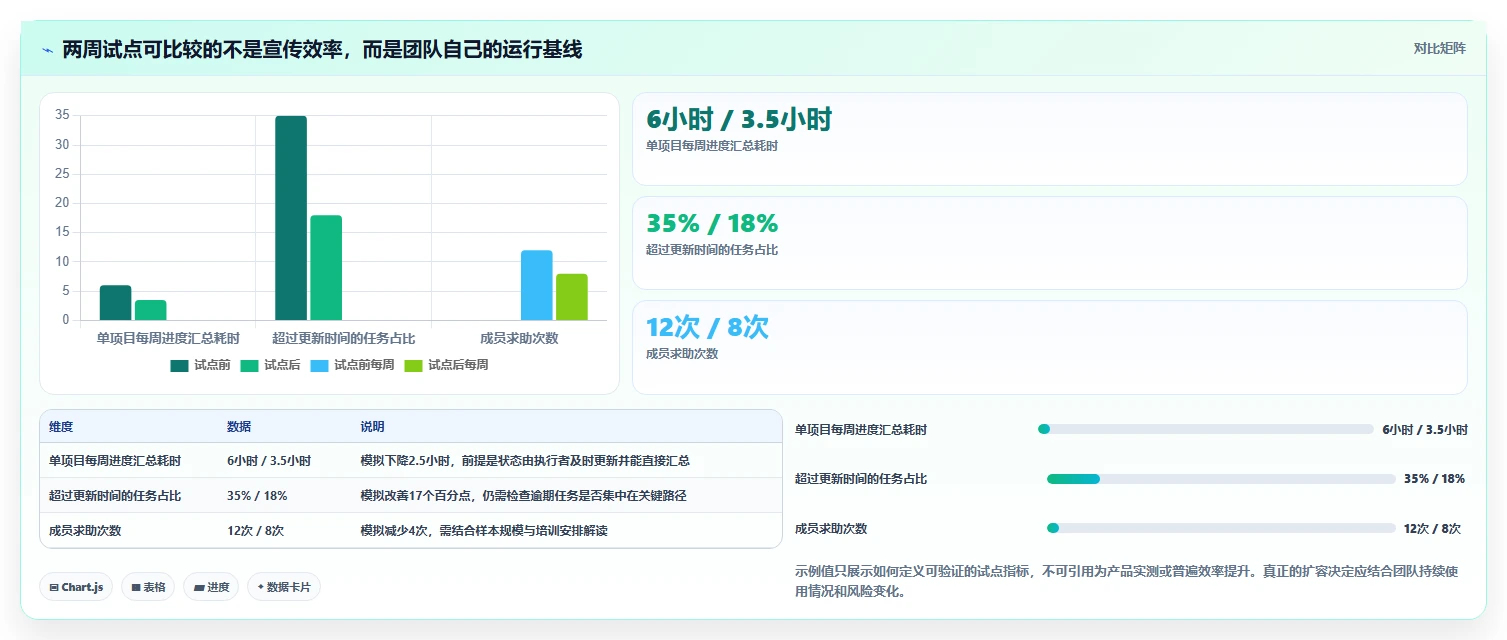Select table cell 超过更新时间的任务占比
The height and width of the screenshot is (640, 1507).
[115, 496]
